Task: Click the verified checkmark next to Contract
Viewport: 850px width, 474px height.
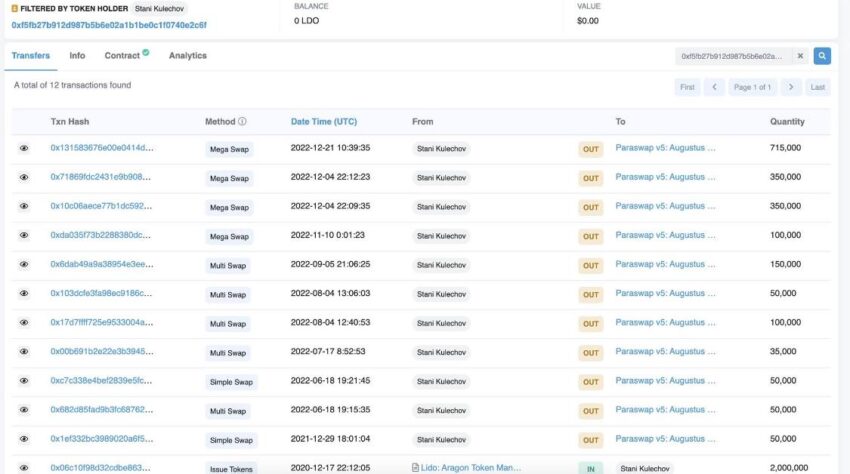Action: pyautogui.click(x=146, y=53)
